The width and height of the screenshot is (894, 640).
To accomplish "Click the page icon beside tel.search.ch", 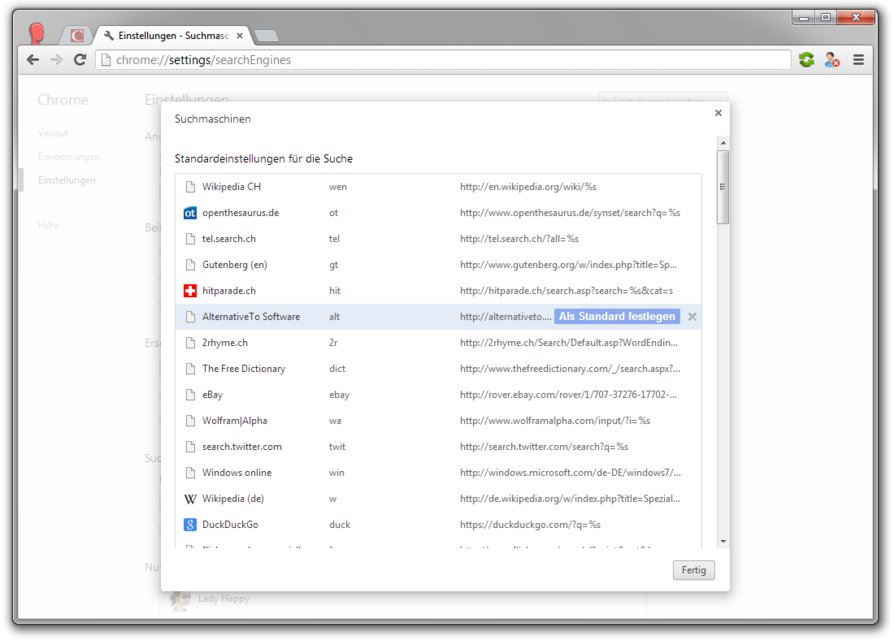I will point(190,239).
